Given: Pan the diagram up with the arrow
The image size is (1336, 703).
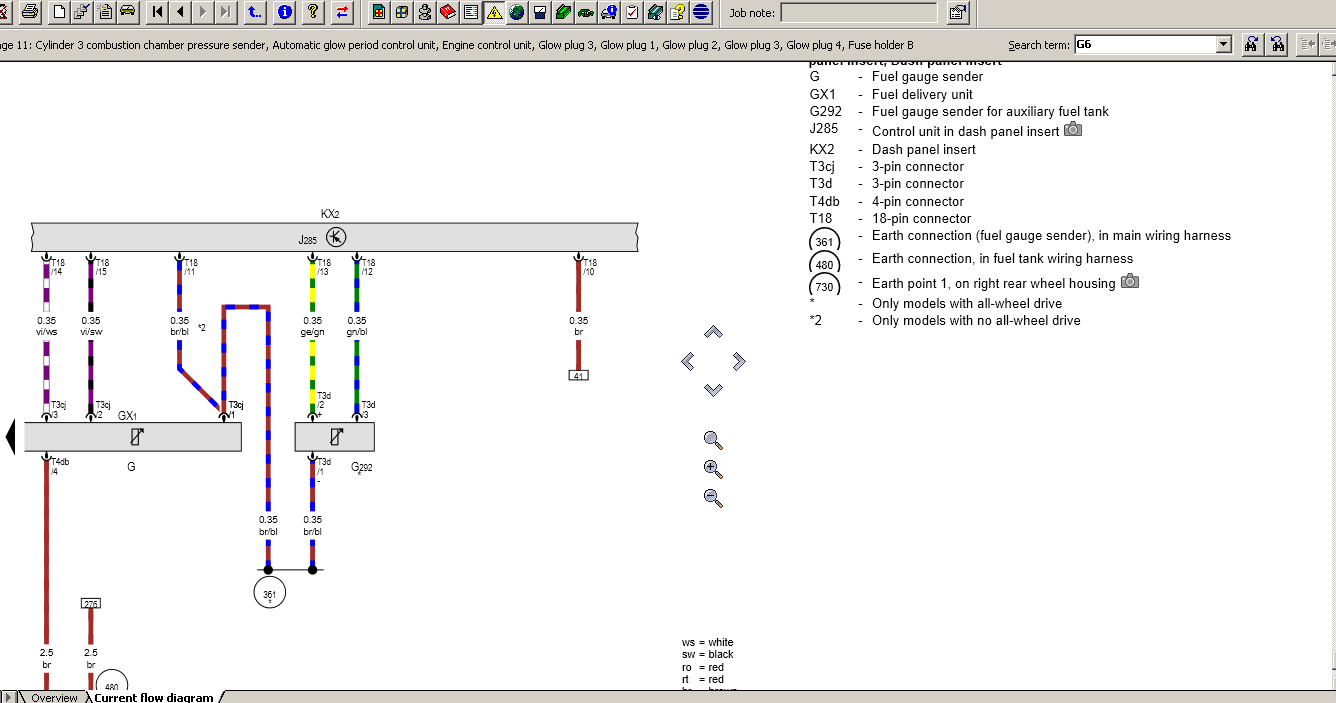Looking at the screenshot, I should 713,332.
